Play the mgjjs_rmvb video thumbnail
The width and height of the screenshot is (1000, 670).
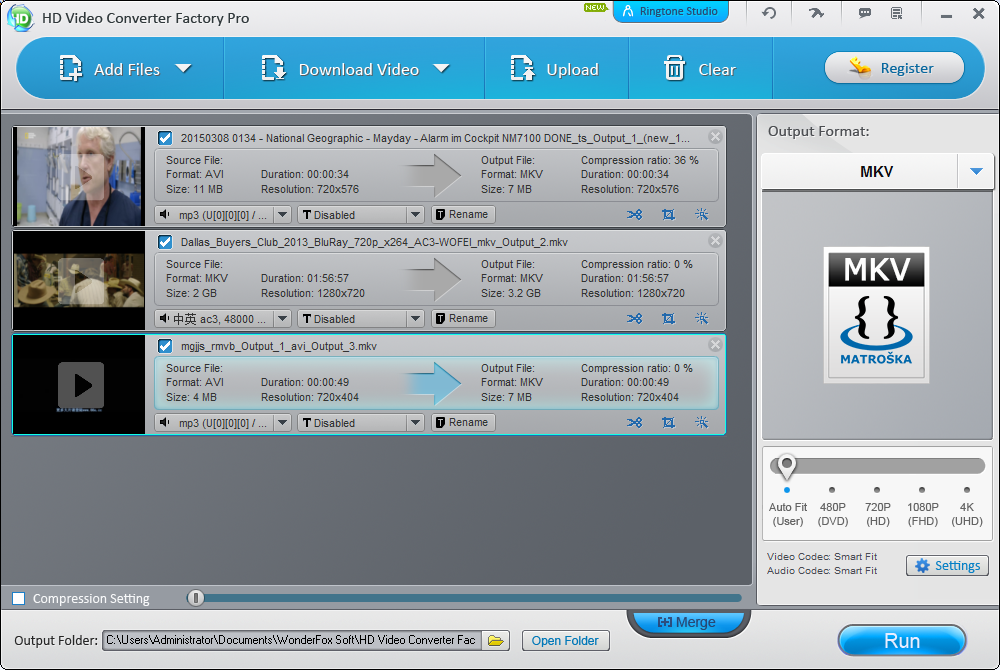[x=80, y=385]
